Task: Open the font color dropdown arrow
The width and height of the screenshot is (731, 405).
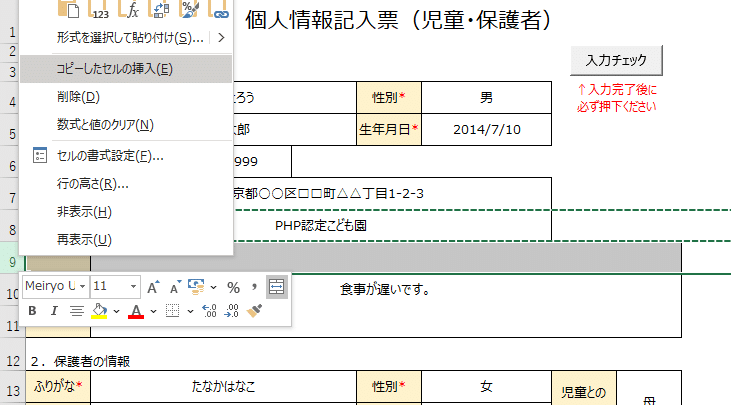Action: 153,311
